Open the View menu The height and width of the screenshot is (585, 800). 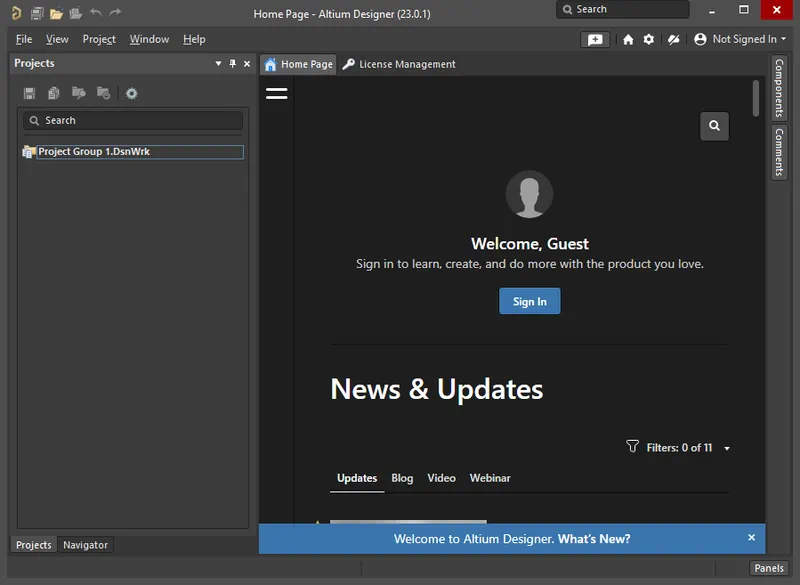pyautogui.click(x=57, y=39)
